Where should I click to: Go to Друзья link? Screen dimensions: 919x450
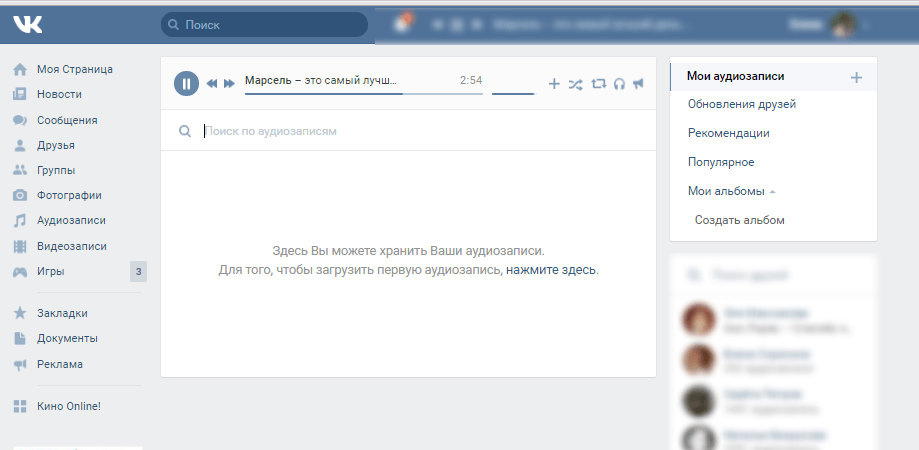(56, 145)
